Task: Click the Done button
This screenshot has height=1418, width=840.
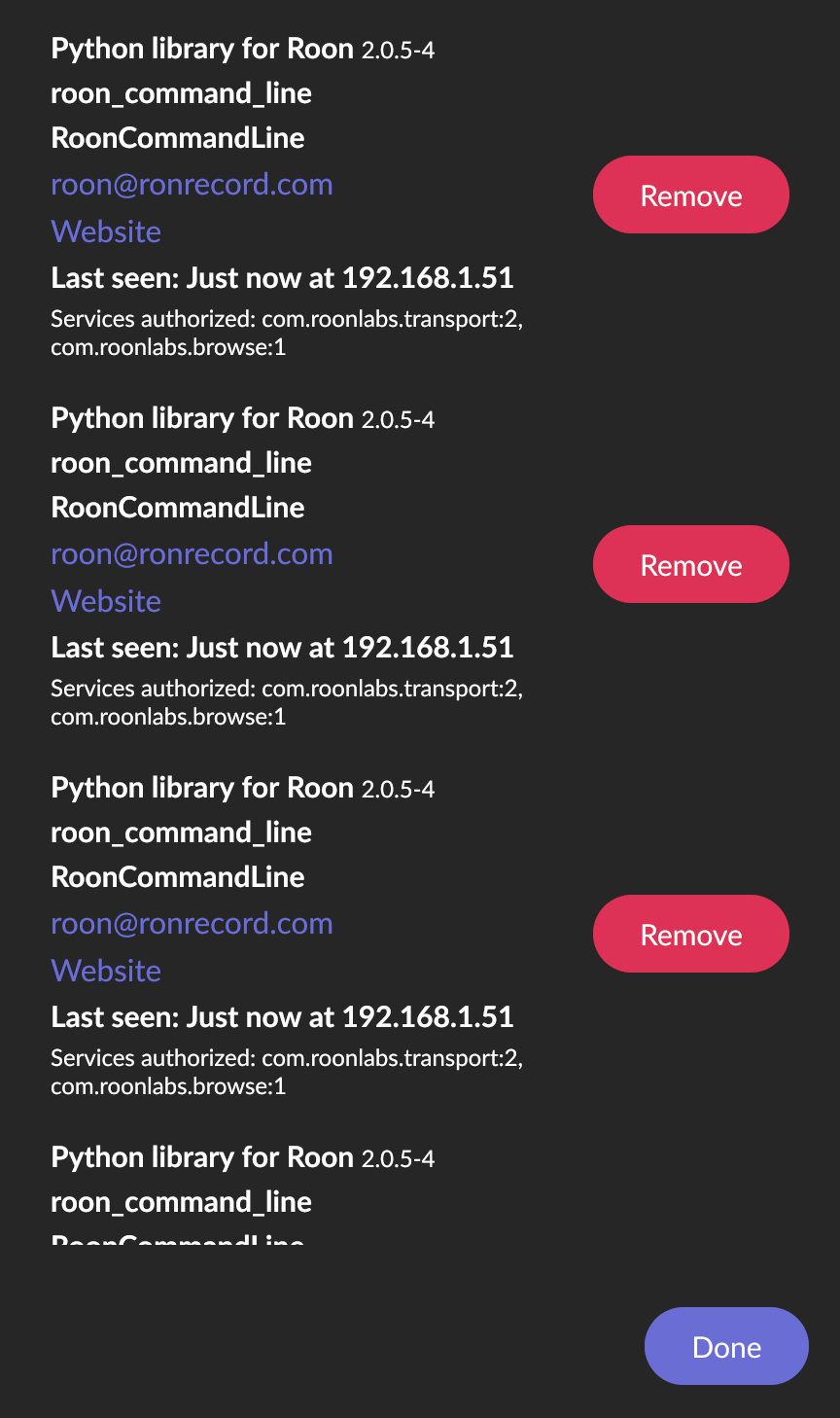Action: coord(726,1347)
